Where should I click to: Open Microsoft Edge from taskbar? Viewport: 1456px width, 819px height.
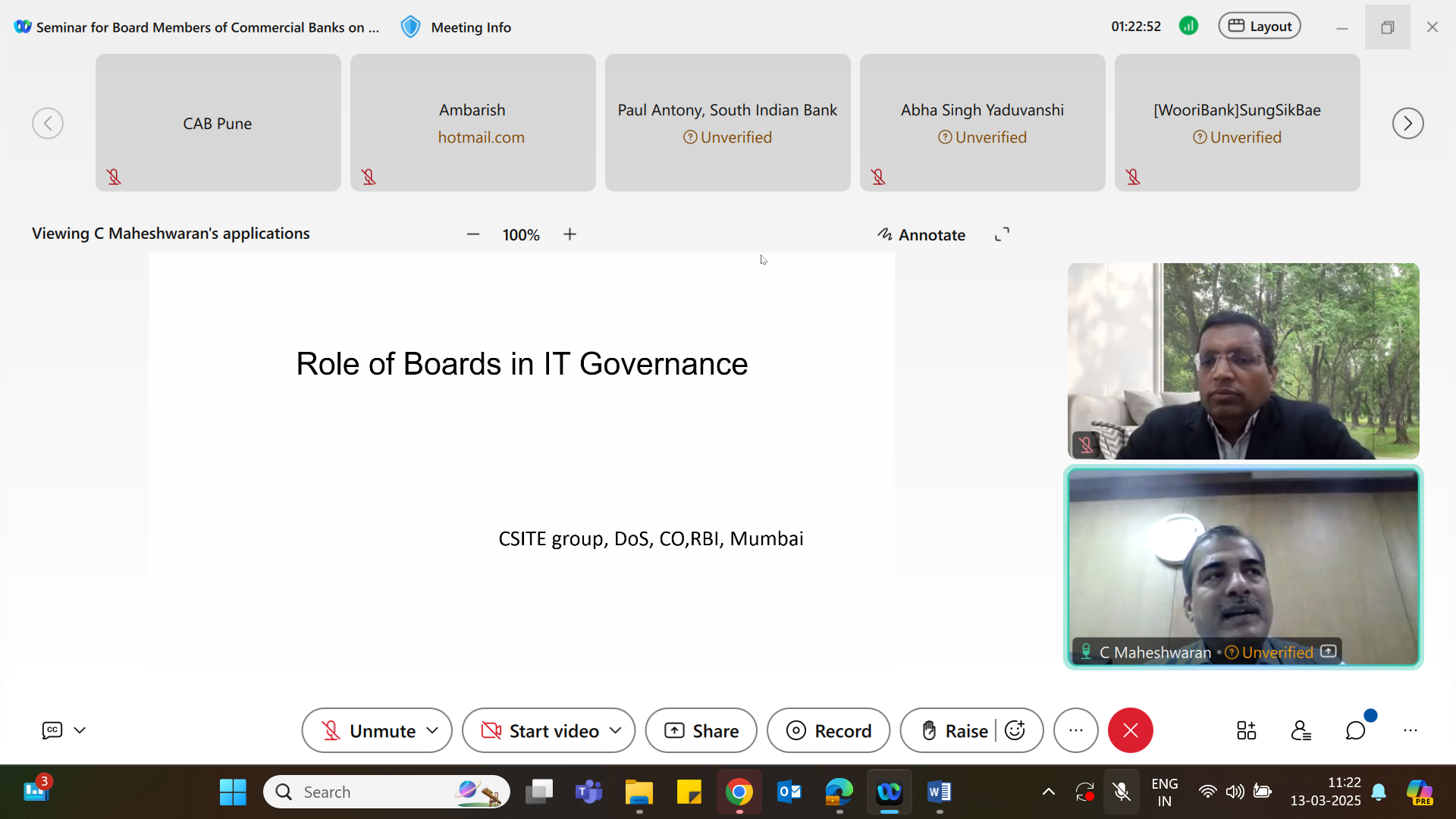[x=839, y=792]
